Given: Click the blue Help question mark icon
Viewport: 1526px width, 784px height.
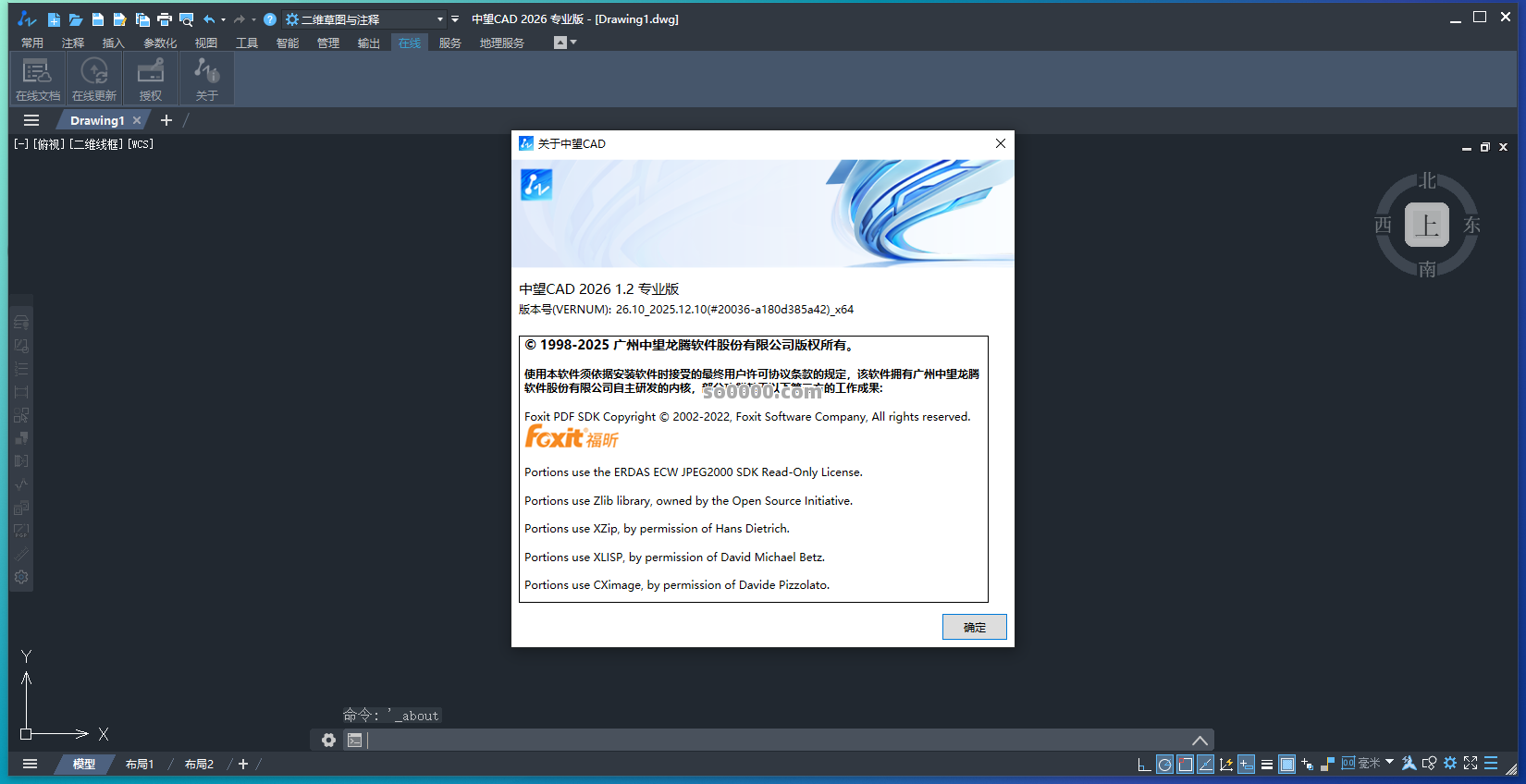Looking at the screenshot, I should (x=270, y=19).
